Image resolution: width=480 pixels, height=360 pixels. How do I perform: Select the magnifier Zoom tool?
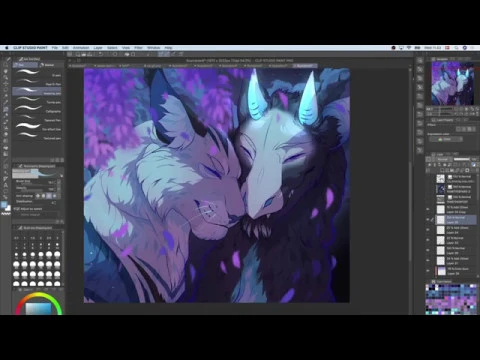point(6,65)
